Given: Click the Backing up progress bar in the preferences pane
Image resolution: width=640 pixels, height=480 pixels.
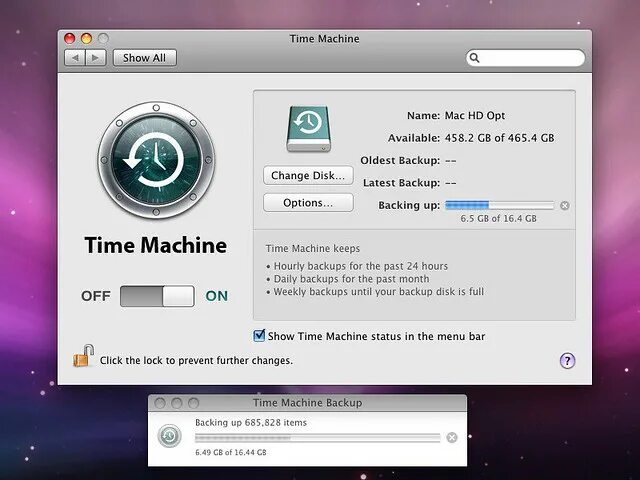Looking at the screenshot, I should pos(500,205).
